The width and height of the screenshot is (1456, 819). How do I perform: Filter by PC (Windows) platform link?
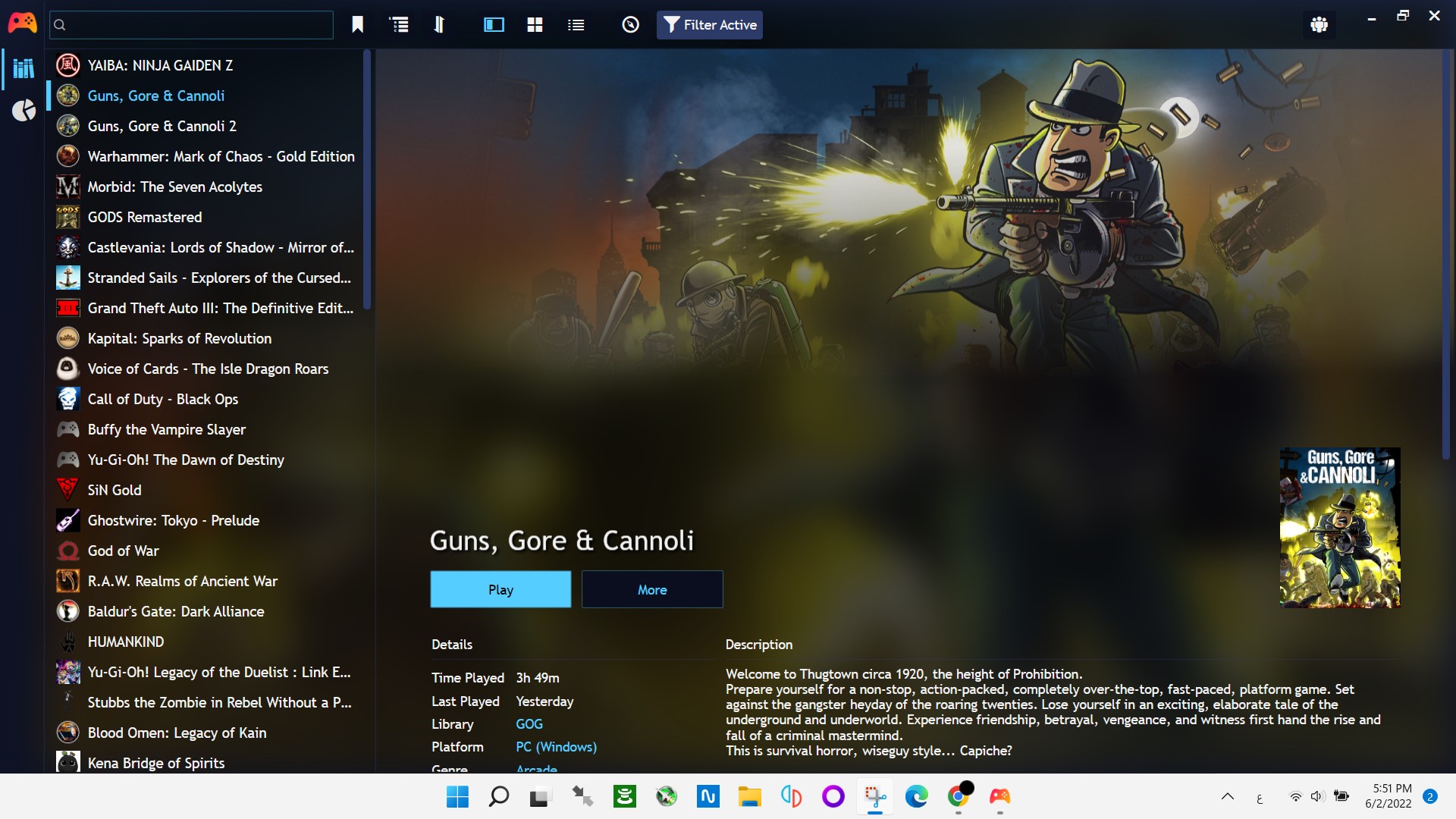(x=557, y=747)
